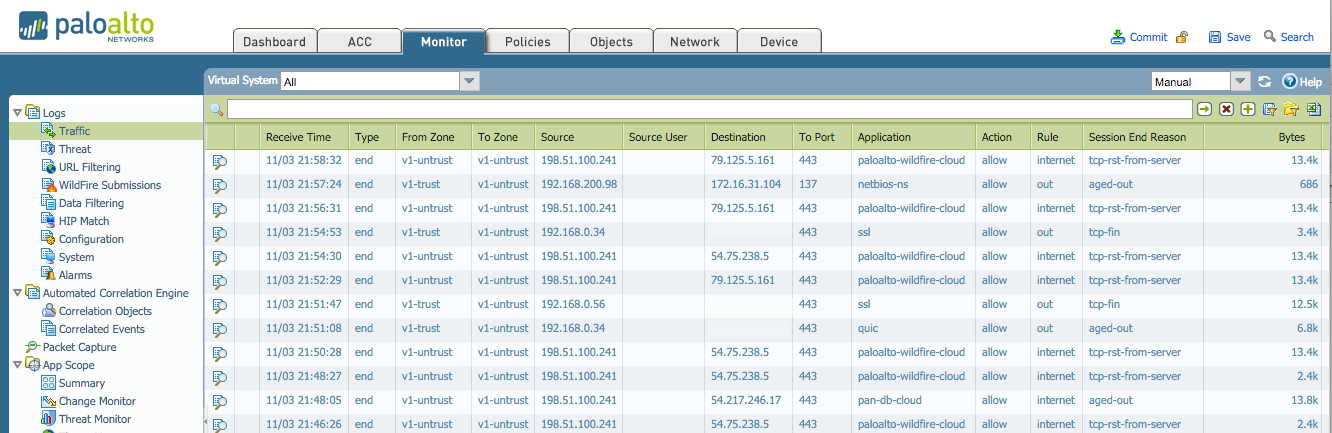This screenshot has width=1332, height=433.
Task: Click the Apply Filter arrow icon
Action: (1205, 109)
